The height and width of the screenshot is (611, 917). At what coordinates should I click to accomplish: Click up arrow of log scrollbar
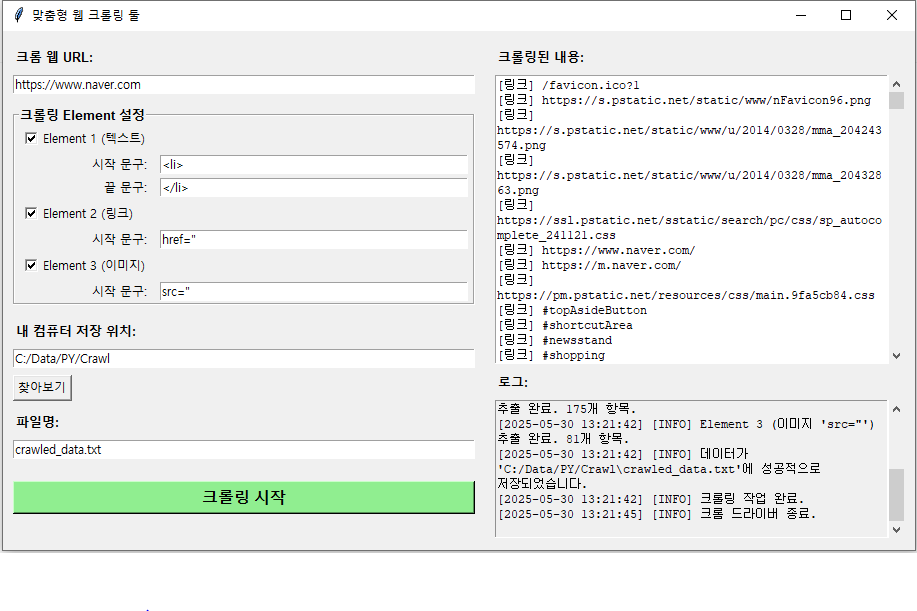(x=897, y=409)
